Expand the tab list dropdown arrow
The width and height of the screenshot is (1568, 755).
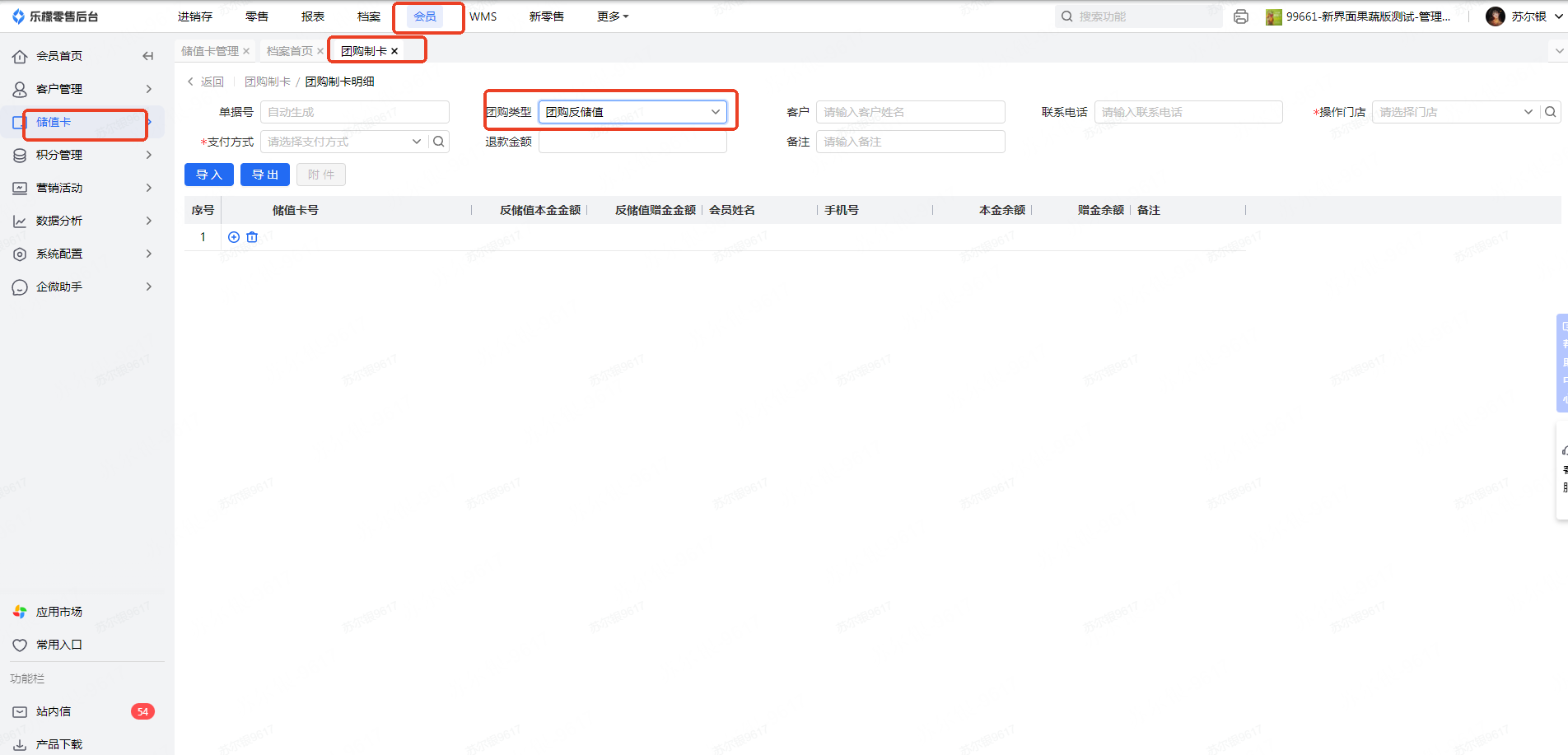[1559, 51]
